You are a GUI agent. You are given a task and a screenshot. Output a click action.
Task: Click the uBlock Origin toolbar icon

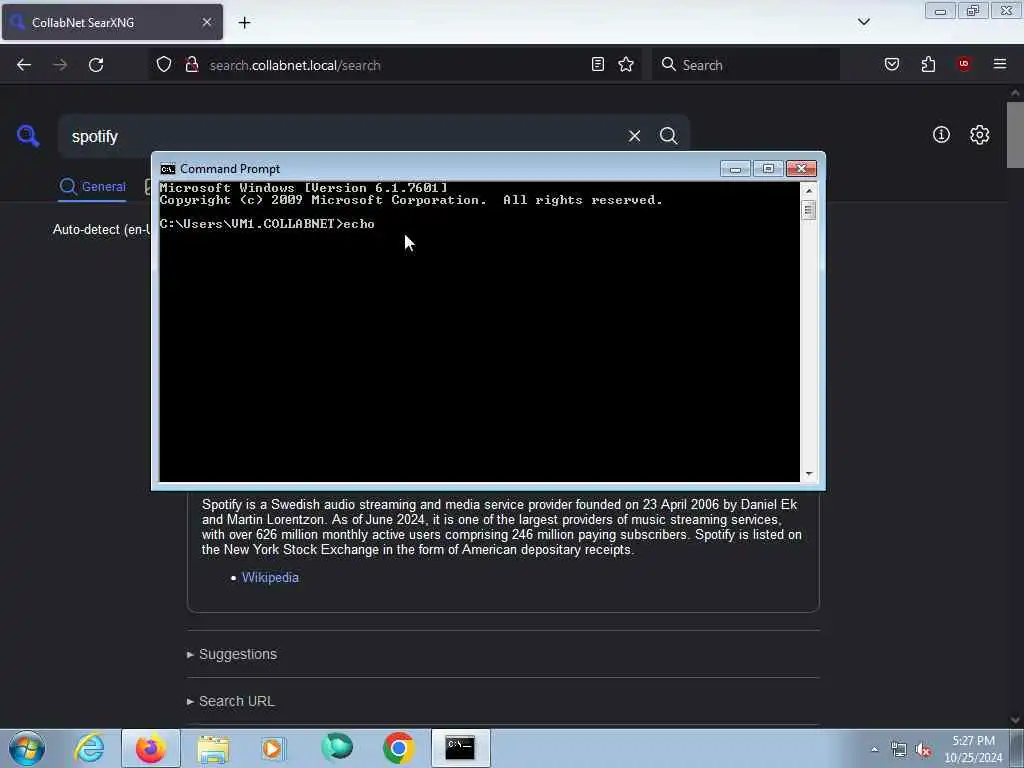964,63
